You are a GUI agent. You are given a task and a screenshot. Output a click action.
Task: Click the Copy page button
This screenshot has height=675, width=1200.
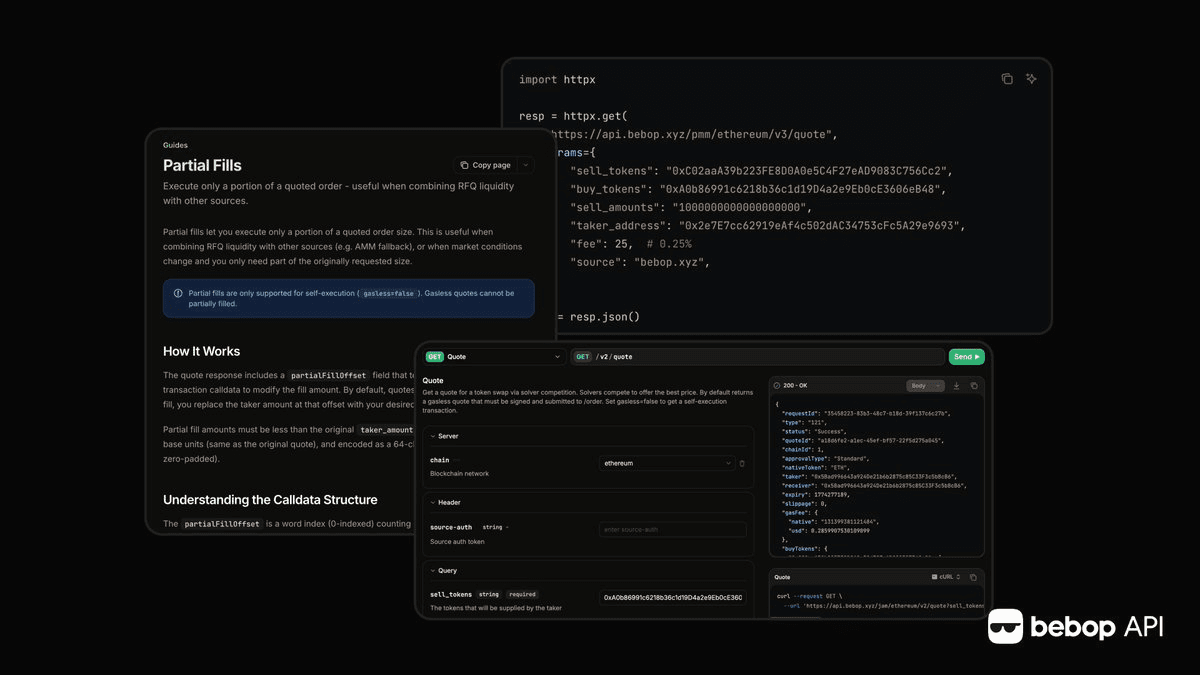coord(485,165)
